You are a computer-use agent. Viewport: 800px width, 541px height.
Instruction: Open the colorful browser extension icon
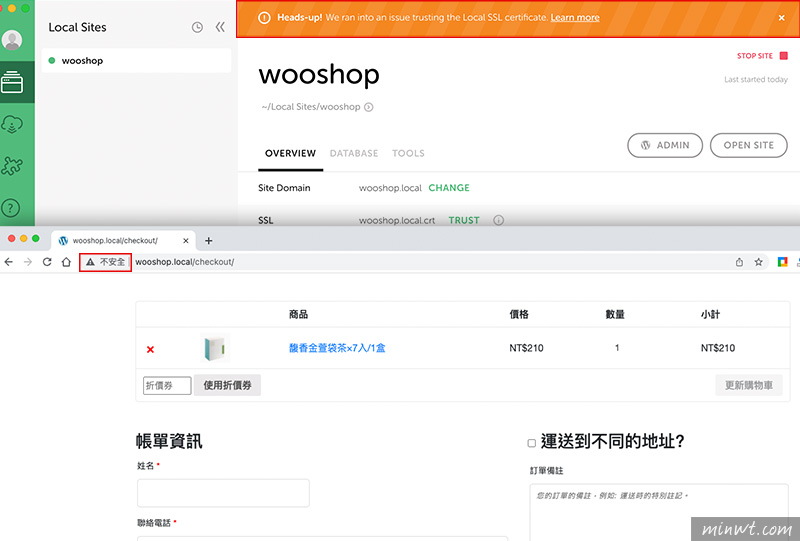click(782, 262)
